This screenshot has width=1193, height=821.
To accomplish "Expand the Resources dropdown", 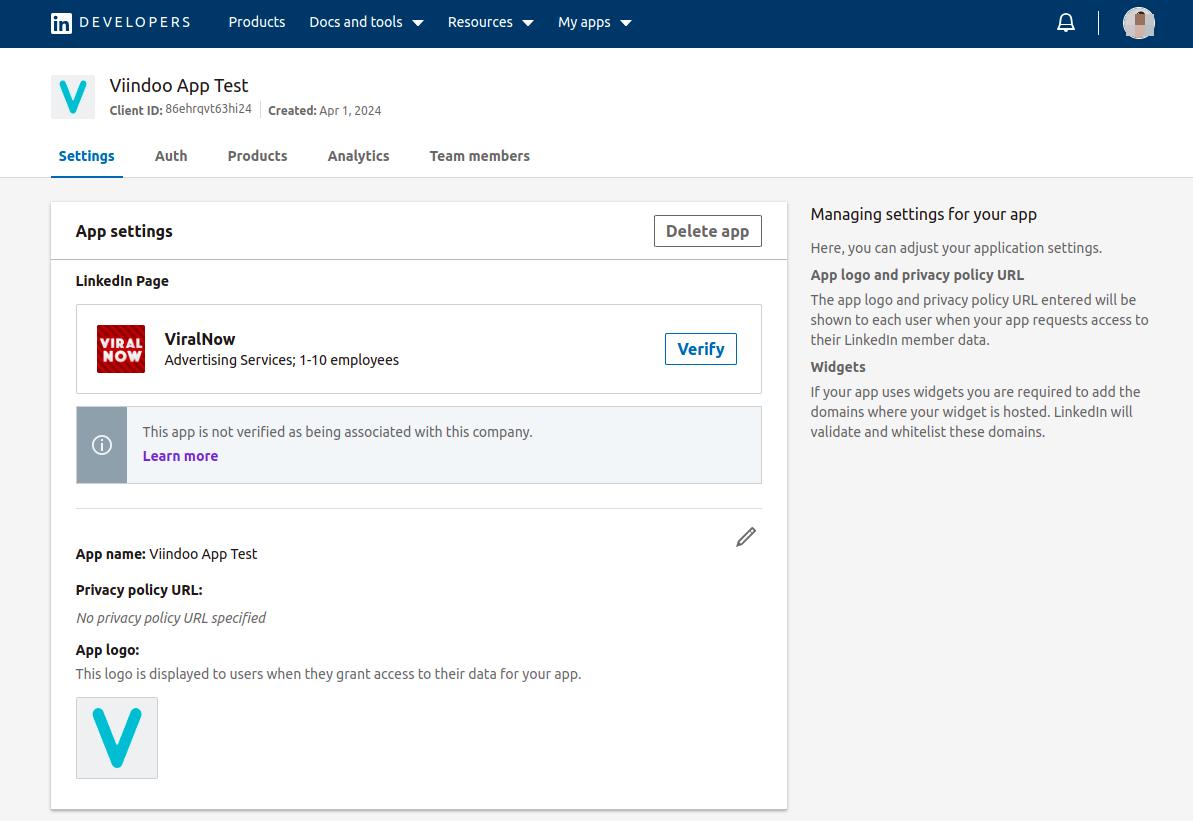I will click(x=491, y=22).
